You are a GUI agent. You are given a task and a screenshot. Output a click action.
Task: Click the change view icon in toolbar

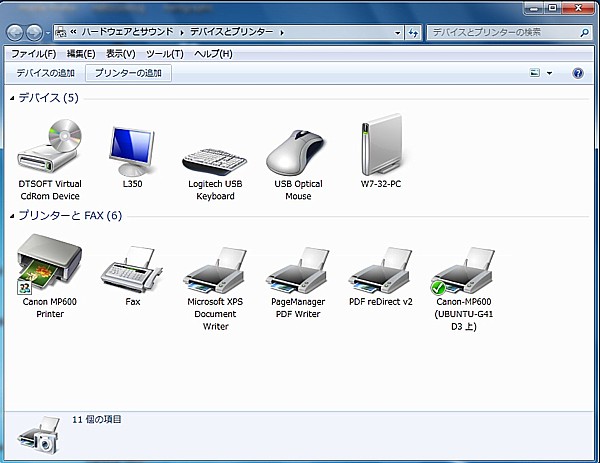coord(535,73)
